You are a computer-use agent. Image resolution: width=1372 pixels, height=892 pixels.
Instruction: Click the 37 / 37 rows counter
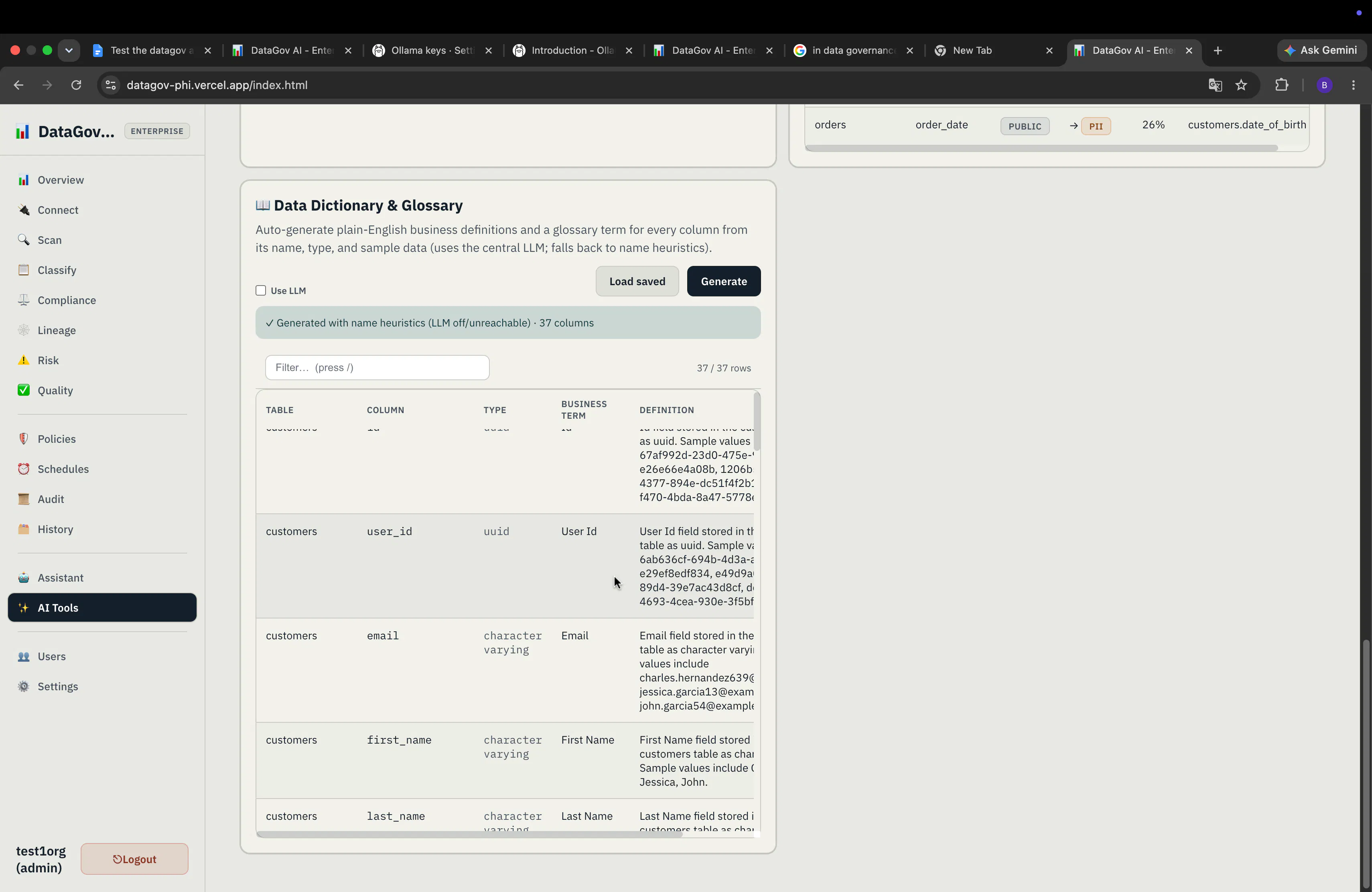[x=723, y=368]
